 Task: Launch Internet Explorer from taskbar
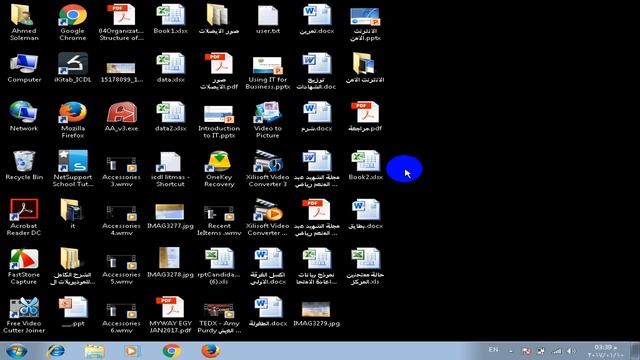pyautogui.click(x=56, y=351)
